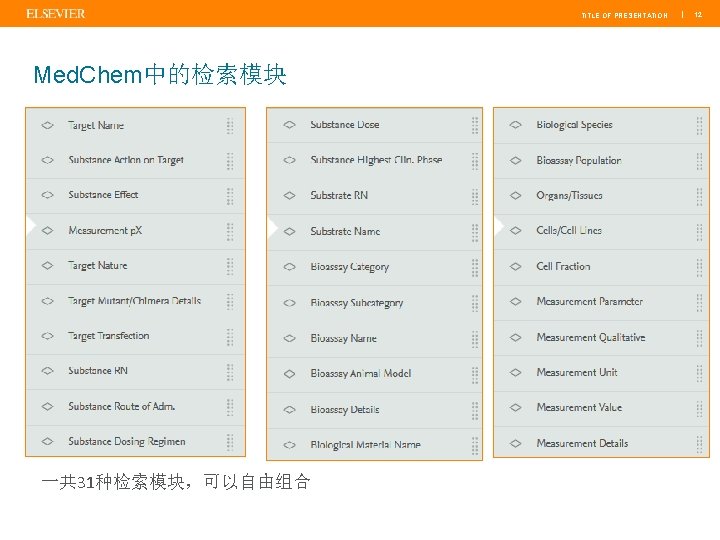The width and height of the screenshot is (720, 540).
Task: Grab the dotted handle of Substance Action on Target
Action: (x=230, y=161)
